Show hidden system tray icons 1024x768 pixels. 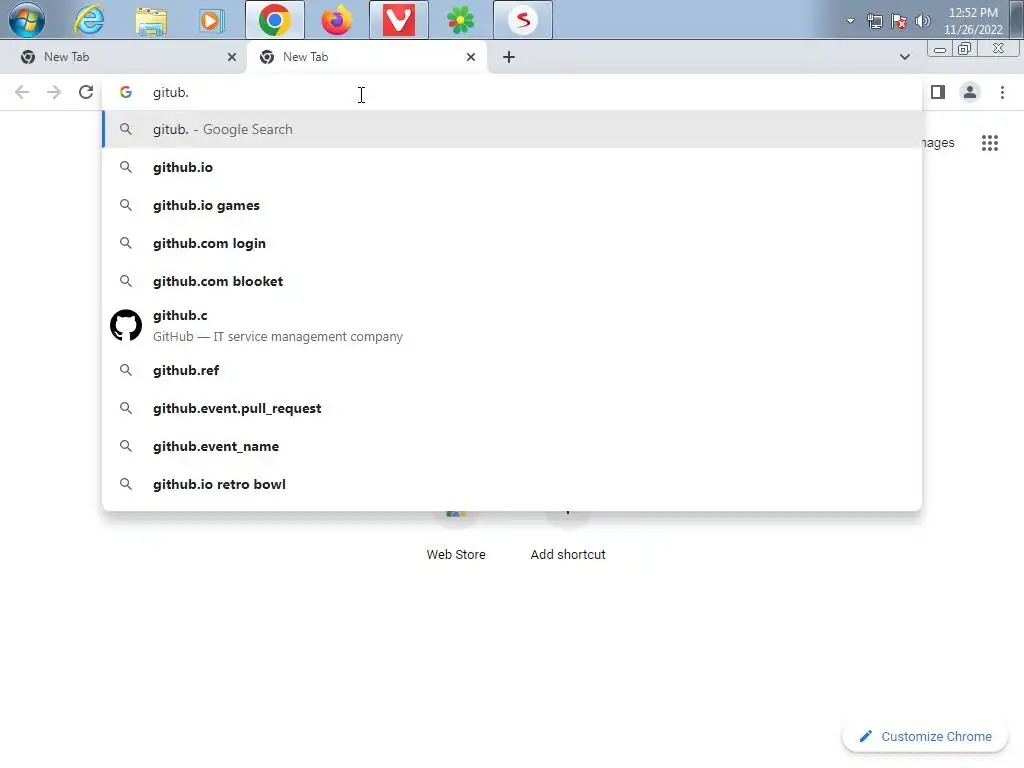pyautogui.click(x=850, y=21)
